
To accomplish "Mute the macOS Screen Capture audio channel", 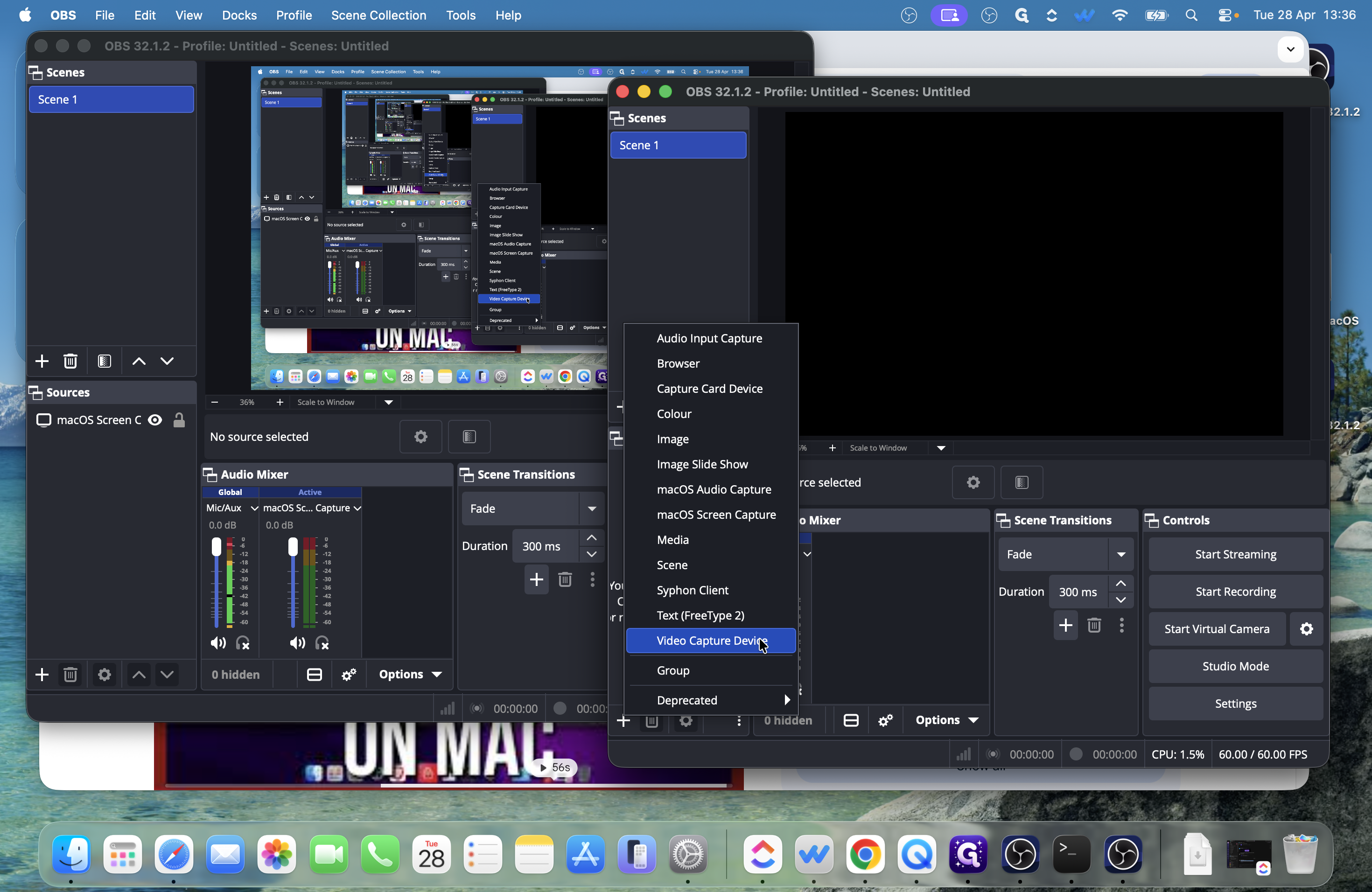I will tap(297, 643).
